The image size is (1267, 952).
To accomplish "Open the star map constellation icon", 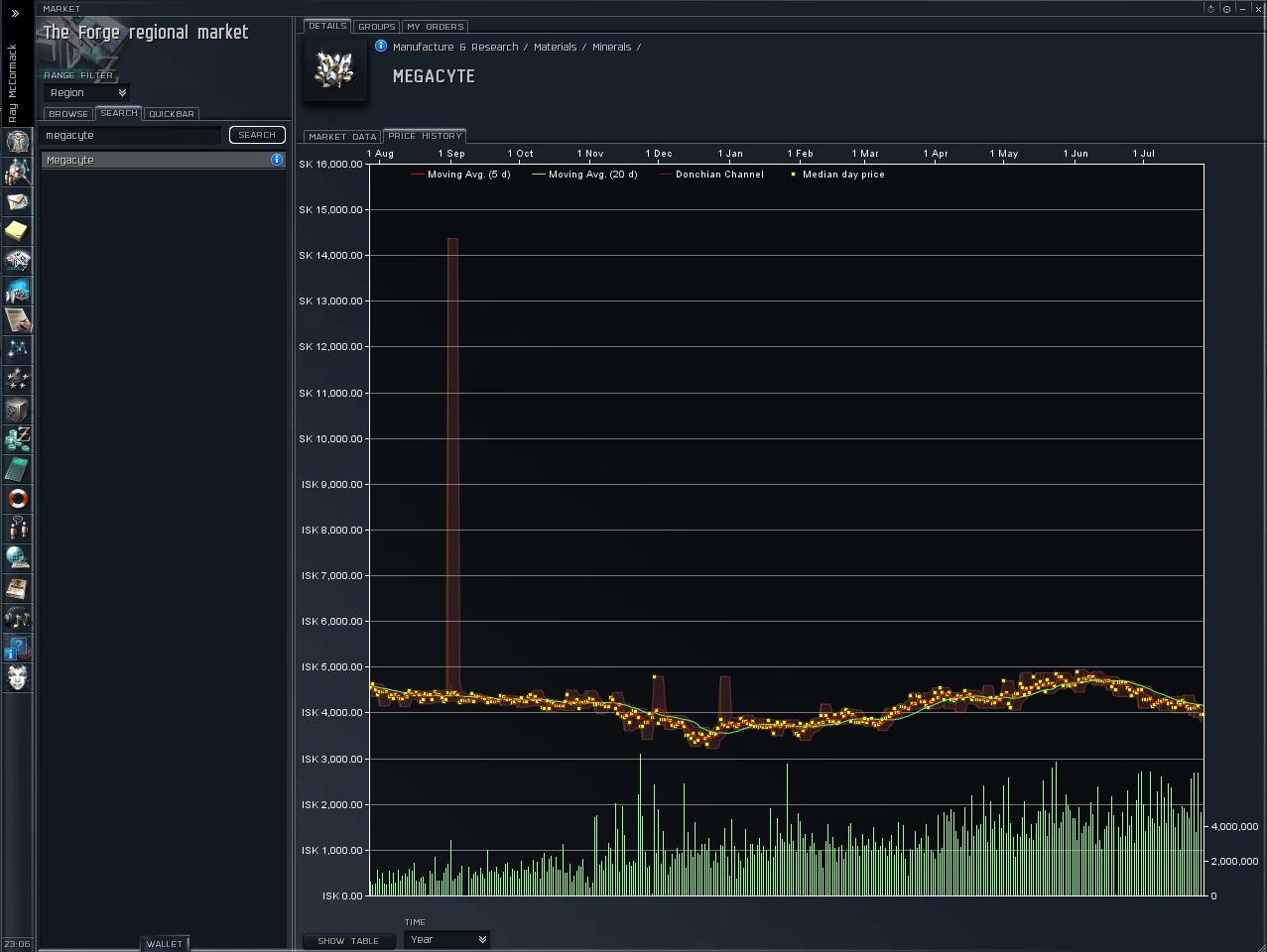I will [x=17, y=350].
